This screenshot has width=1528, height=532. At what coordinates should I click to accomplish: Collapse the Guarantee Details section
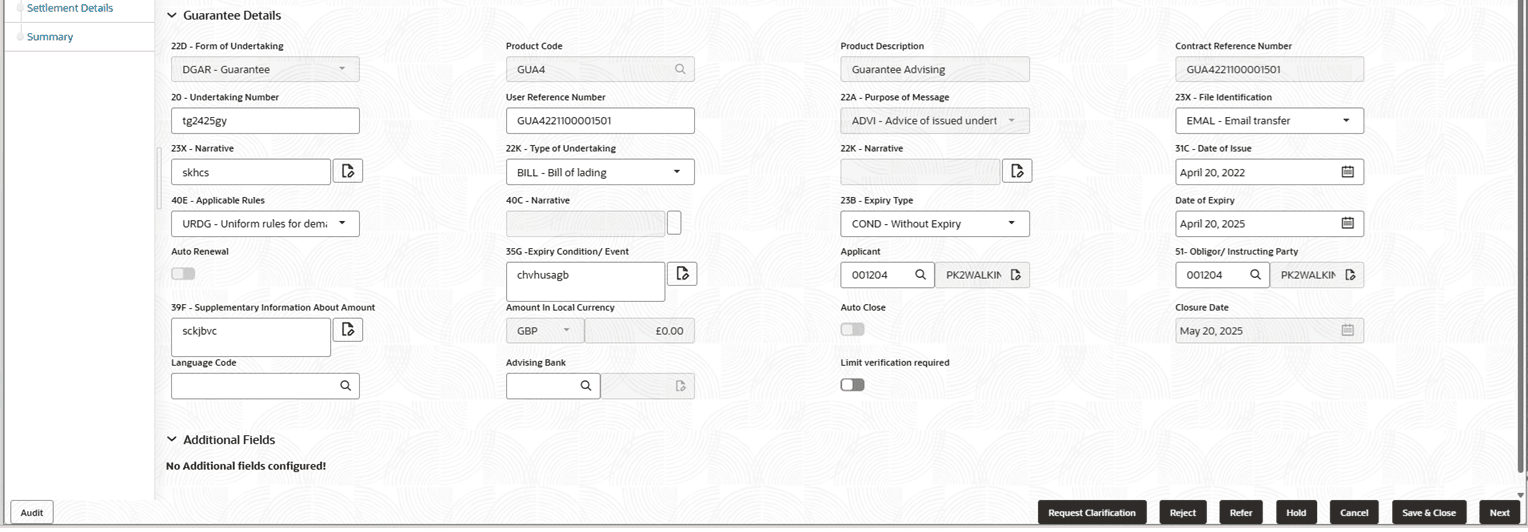[x=172, y=16]
